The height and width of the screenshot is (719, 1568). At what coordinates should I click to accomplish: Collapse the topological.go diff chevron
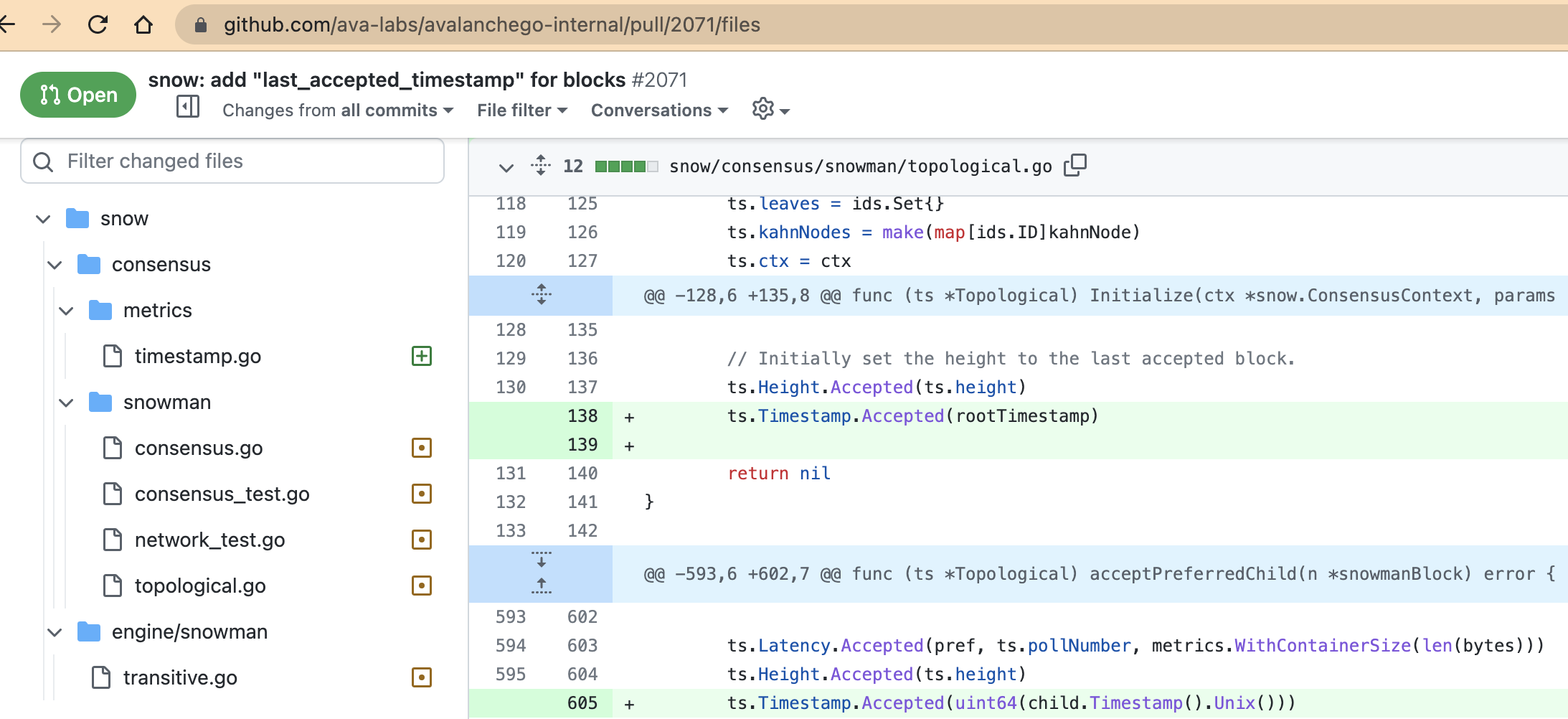(506, 167)
